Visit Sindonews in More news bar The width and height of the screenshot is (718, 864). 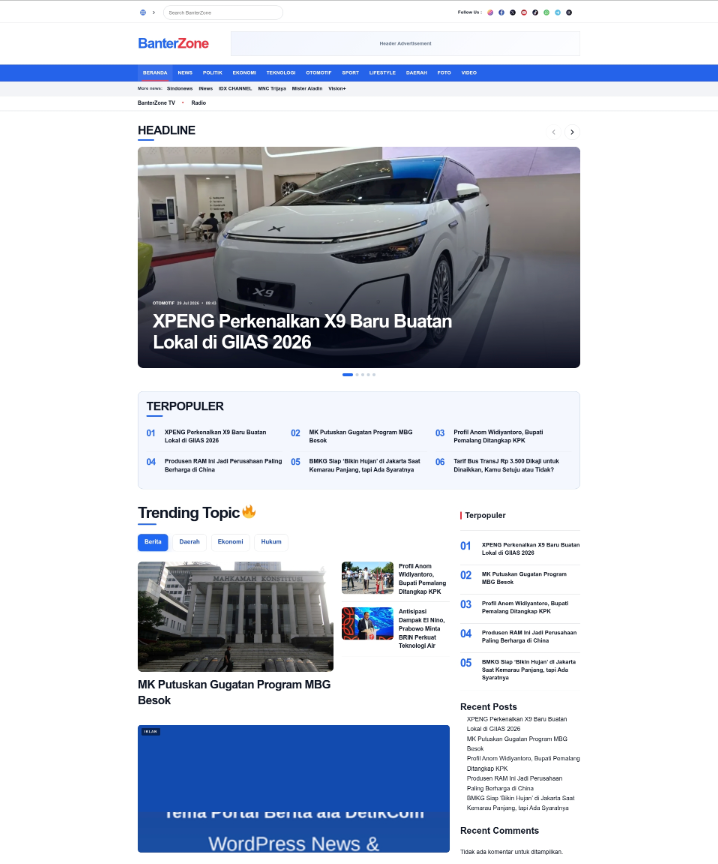(x=180, y=89)
